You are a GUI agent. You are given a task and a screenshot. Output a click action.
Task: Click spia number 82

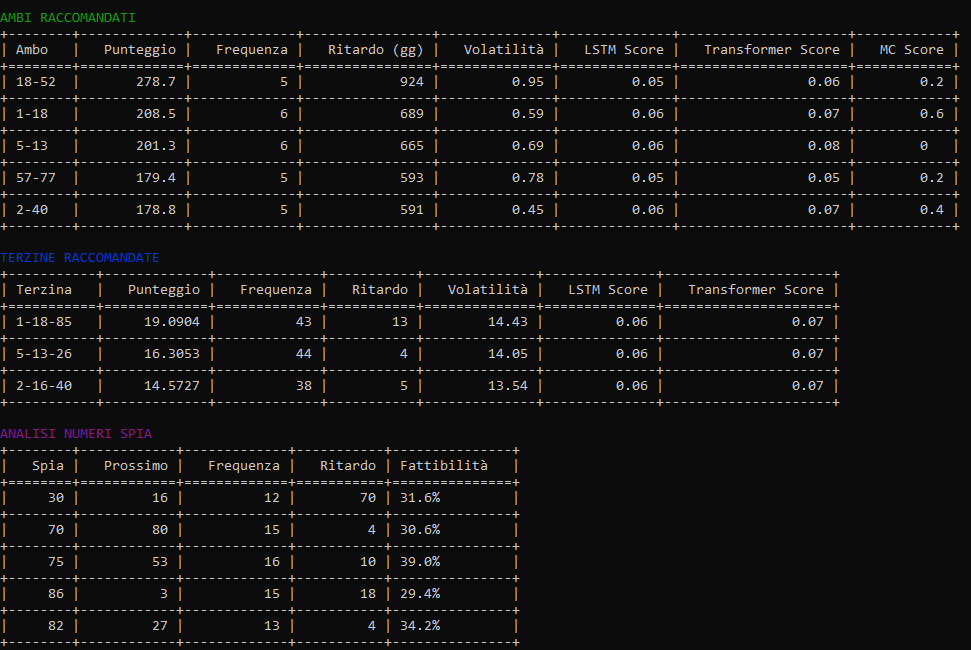(56, 626)
